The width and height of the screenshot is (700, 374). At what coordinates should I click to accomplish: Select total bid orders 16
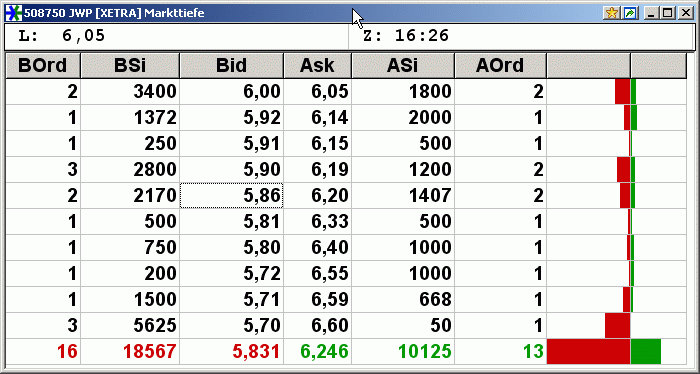coord(43,351)
